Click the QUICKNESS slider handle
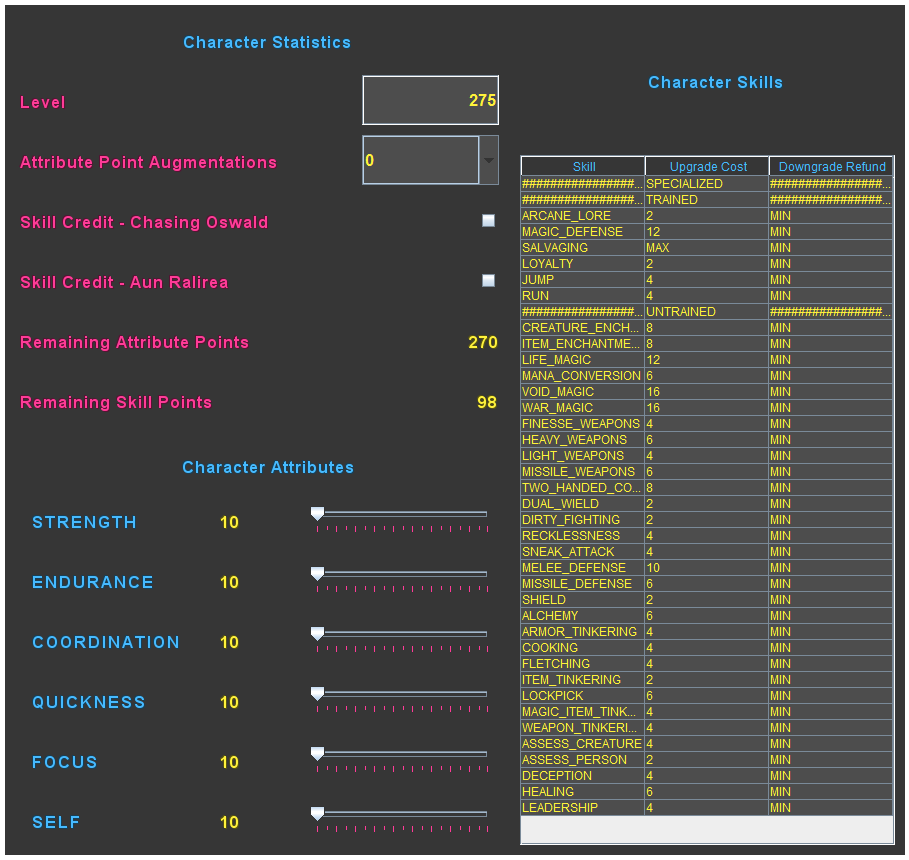The width and height of the screenshot is (909, 860). pos(317,694)
